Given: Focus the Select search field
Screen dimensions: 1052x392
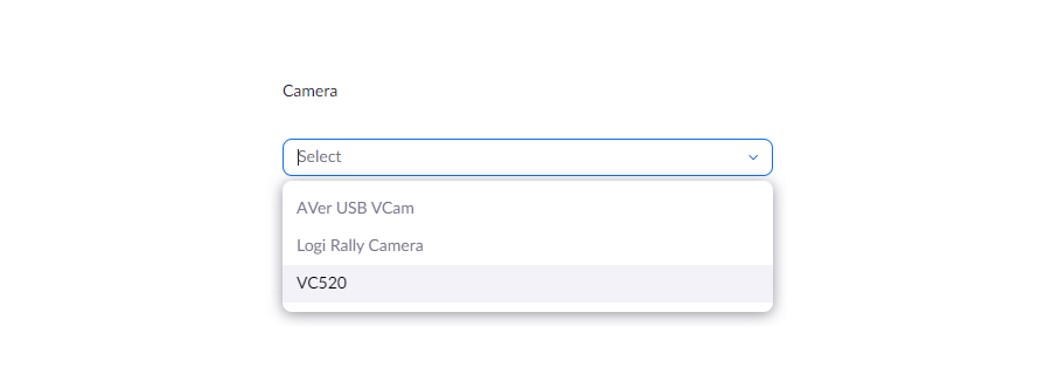Looking at the screenshot, I should (x=527, y=157).
